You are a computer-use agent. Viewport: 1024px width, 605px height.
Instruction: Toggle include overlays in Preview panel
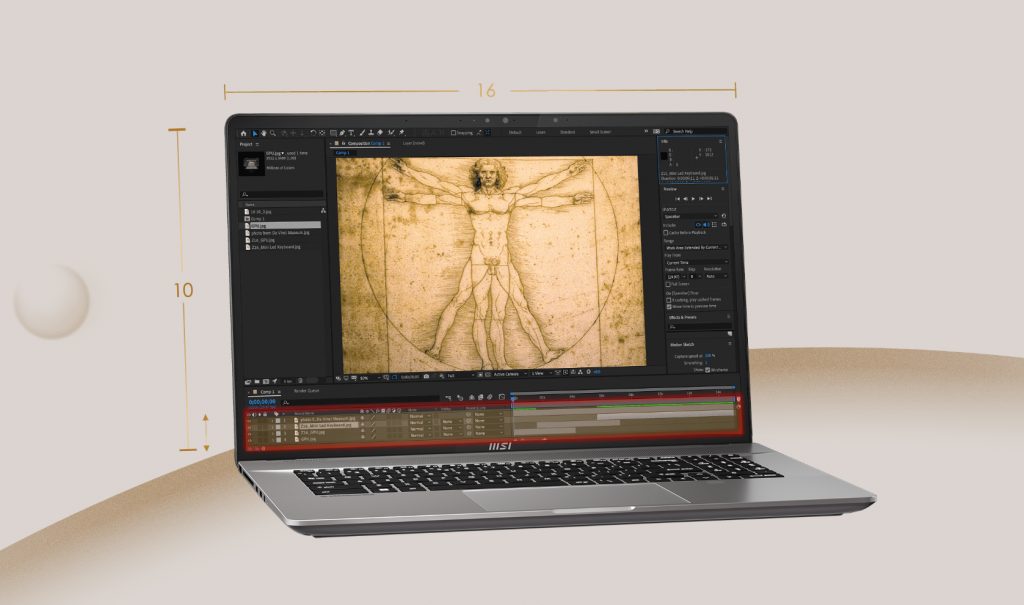tap(714, 224)
